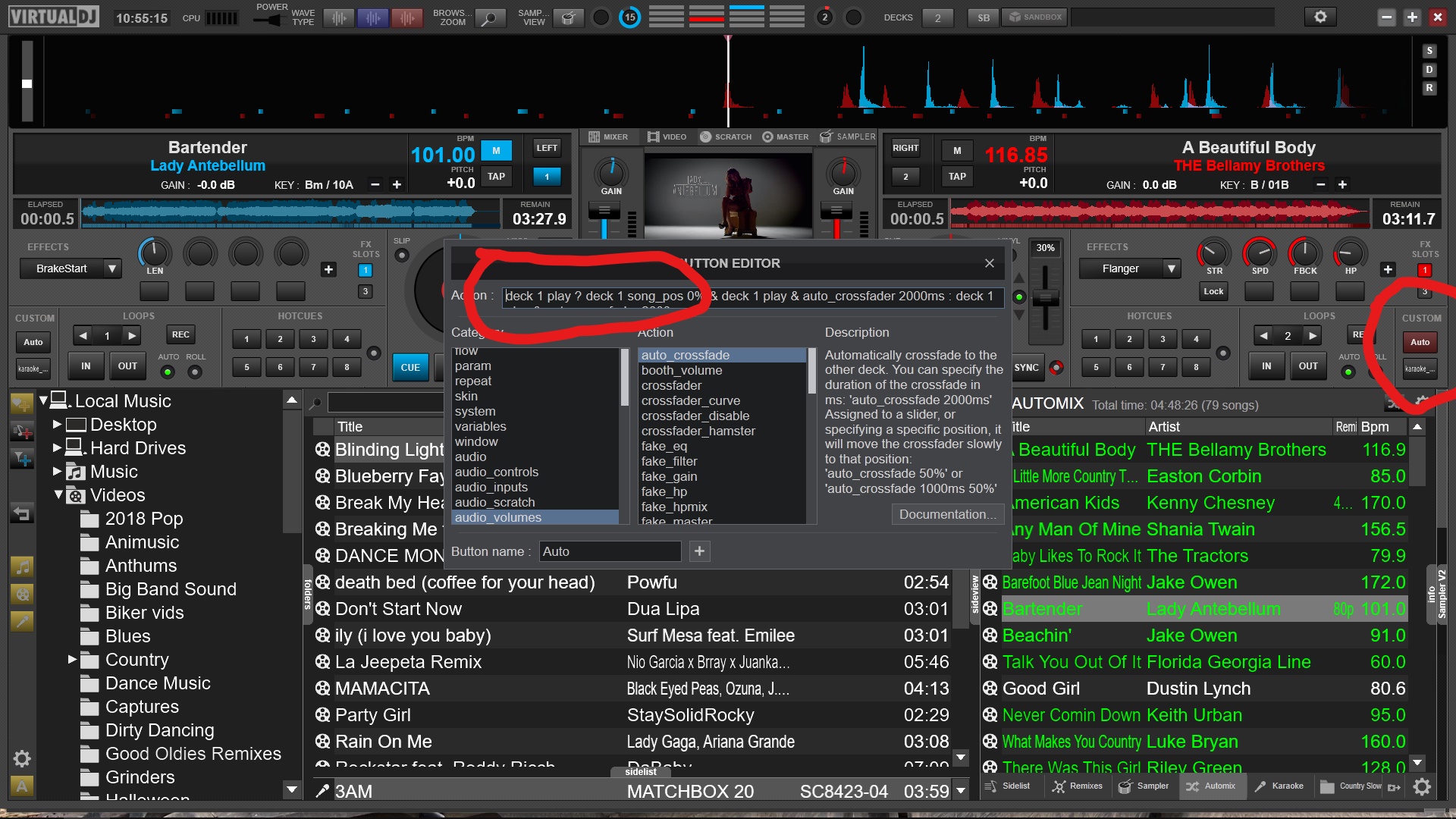The image size is (1456, 819).
Task: Select the blue wave type icon
Action: (372, 17)
